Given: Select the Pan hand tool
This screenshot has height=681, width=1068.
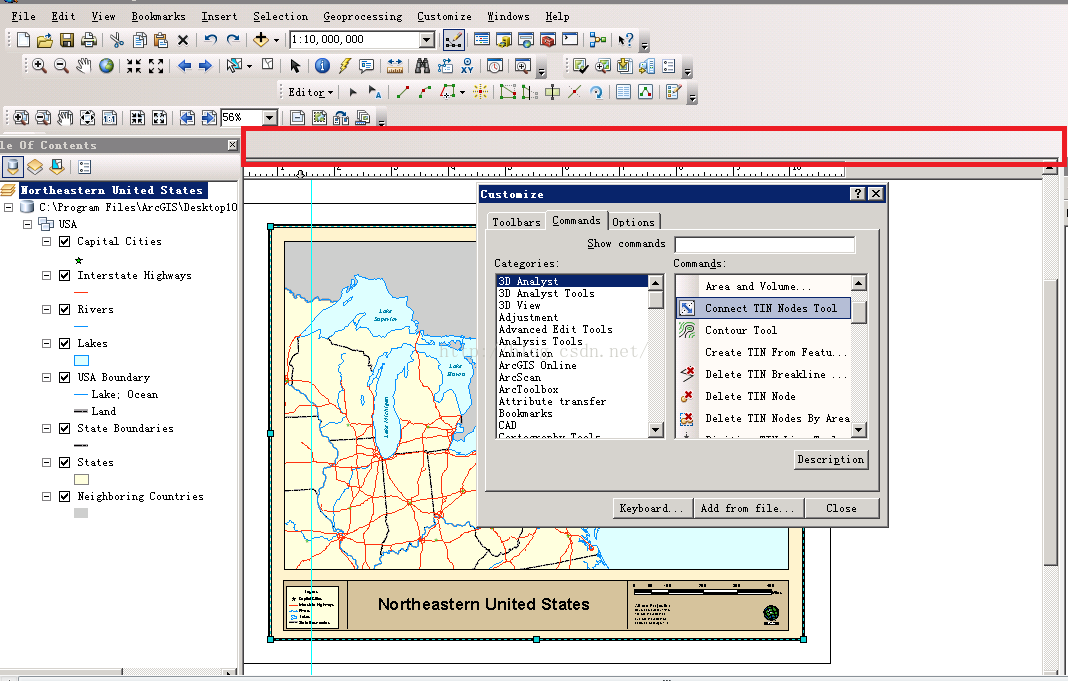Looking at the screenshot, I should click(83, 66).
